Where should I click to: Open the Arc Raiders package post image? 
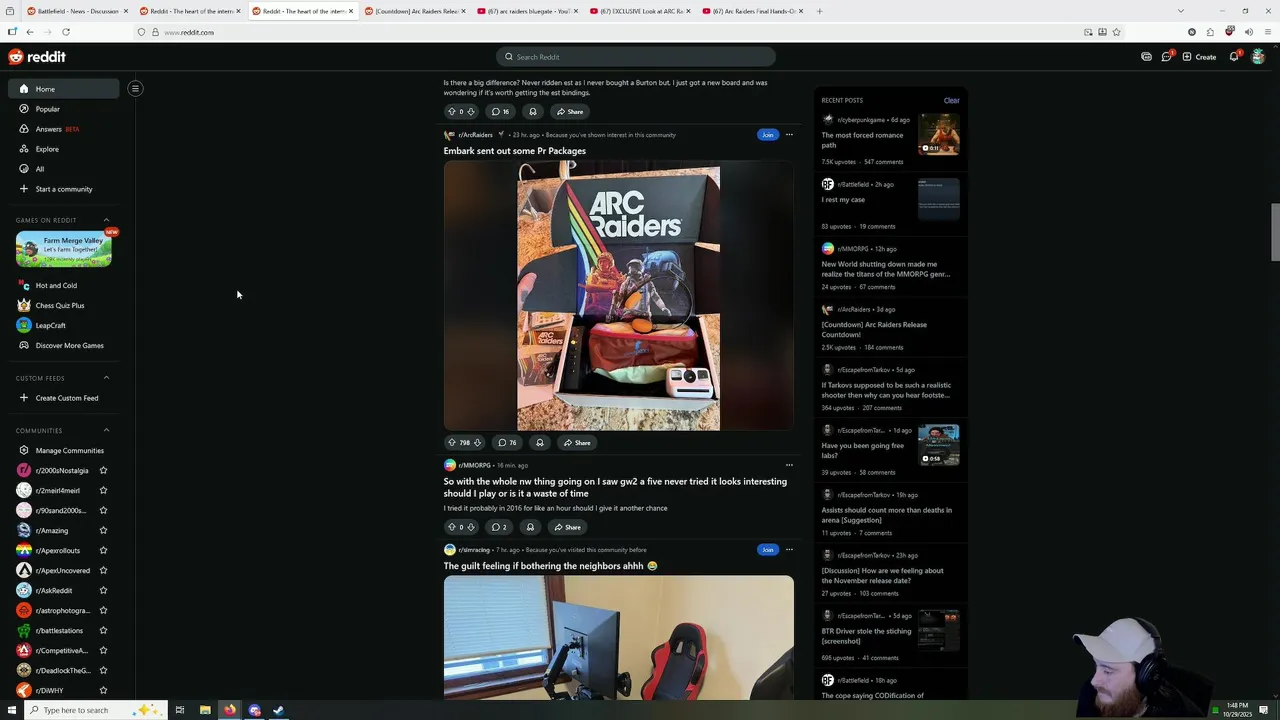618,296
